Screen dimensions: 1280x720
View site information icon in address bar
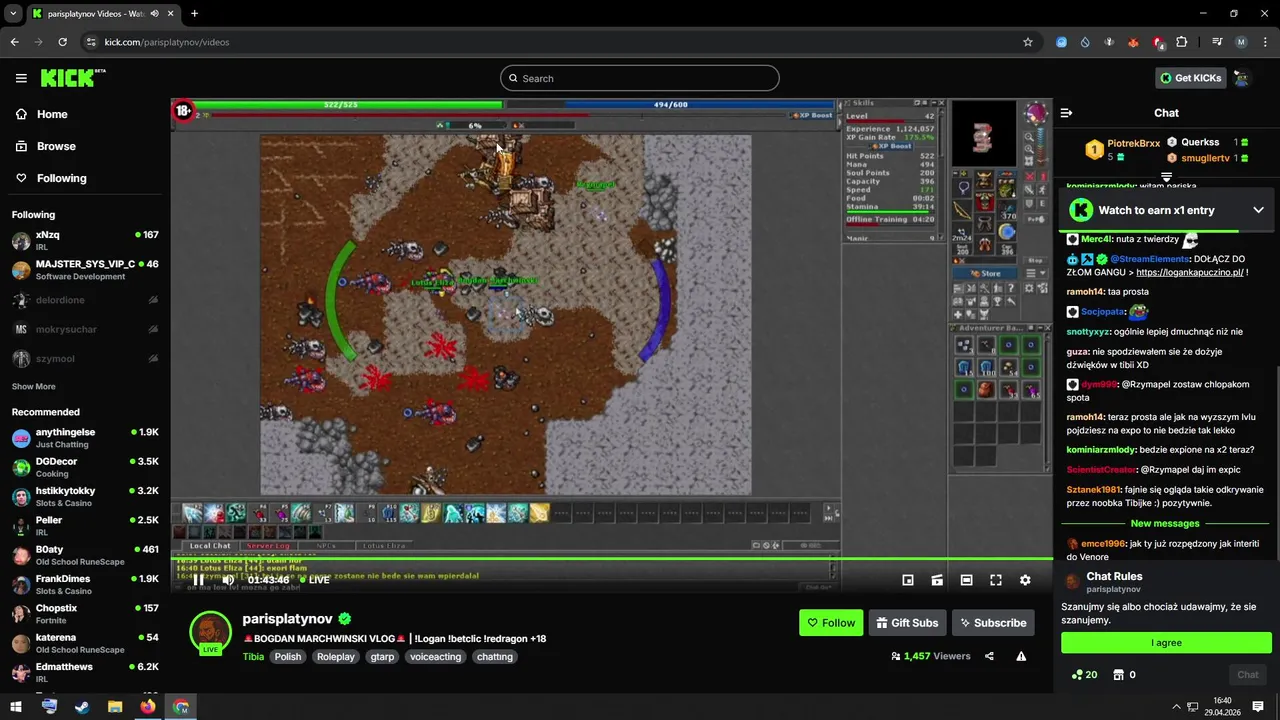pos(91,42)
